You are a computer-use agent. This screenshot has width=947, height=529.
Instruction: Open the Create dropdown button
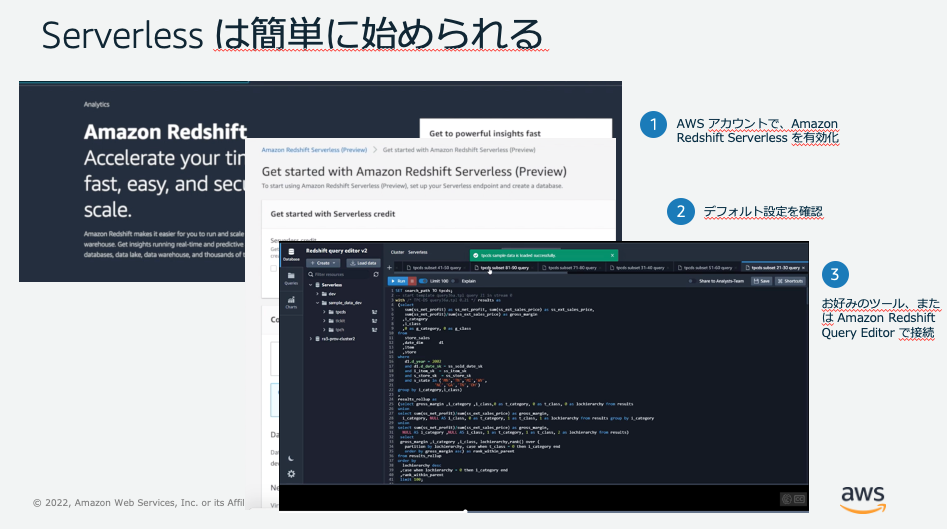click(323, 263)
